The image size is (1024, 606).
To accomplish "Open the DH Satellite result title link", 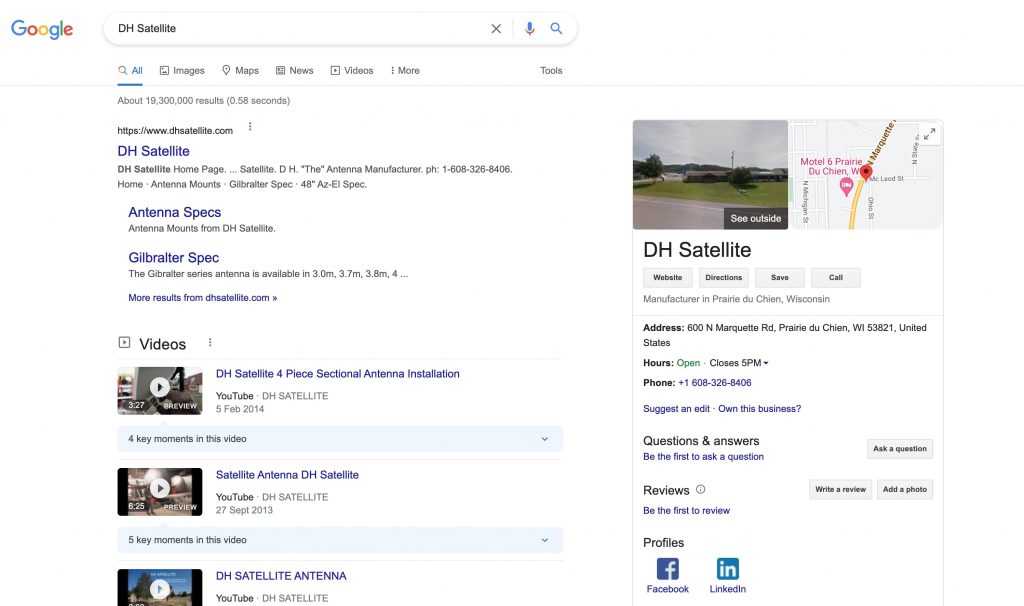I will 153,151.
